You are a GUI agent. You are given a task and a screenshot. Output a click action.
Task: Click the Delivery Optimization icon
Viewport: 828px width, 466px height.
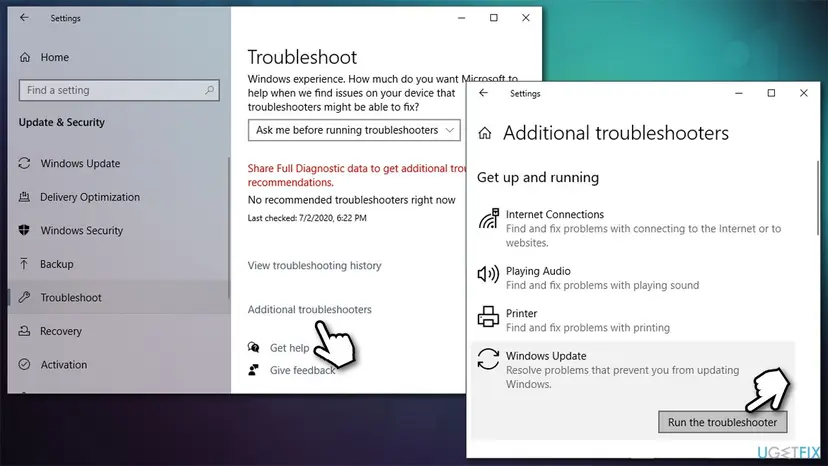click(24, 197)
